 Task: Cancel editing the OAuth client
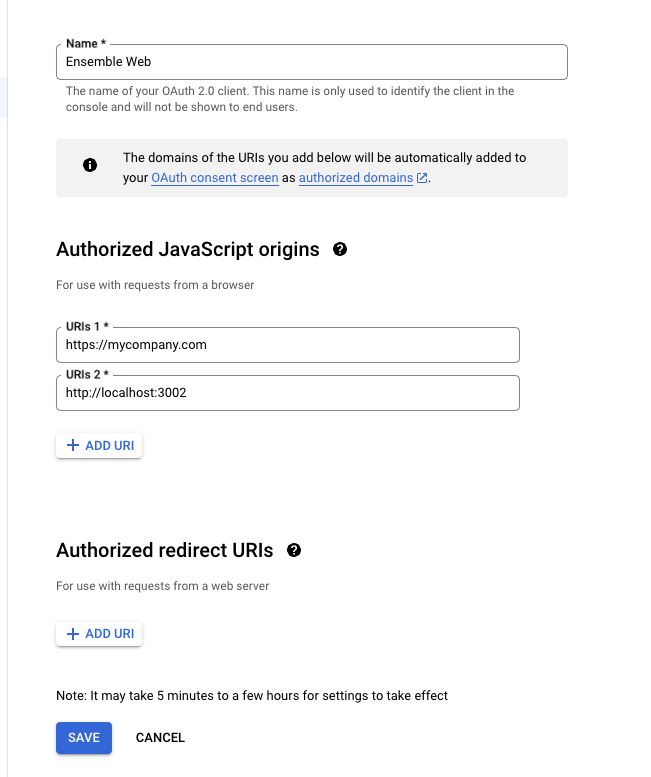pos(160,737)
